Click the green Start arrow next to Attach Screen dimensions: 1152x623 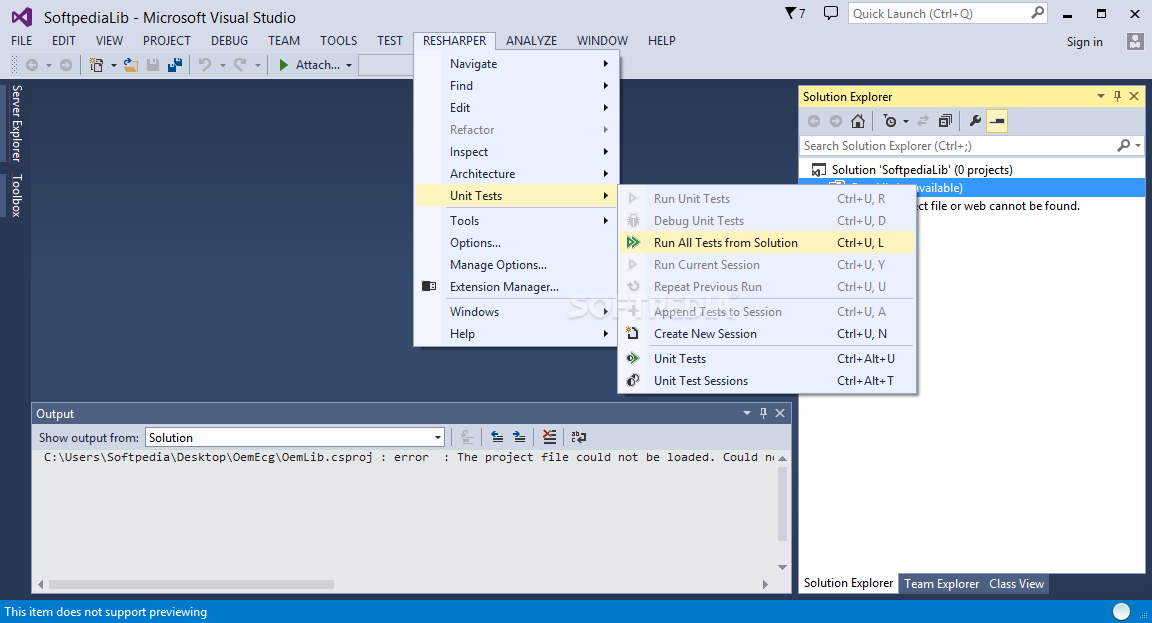(284, 65)
